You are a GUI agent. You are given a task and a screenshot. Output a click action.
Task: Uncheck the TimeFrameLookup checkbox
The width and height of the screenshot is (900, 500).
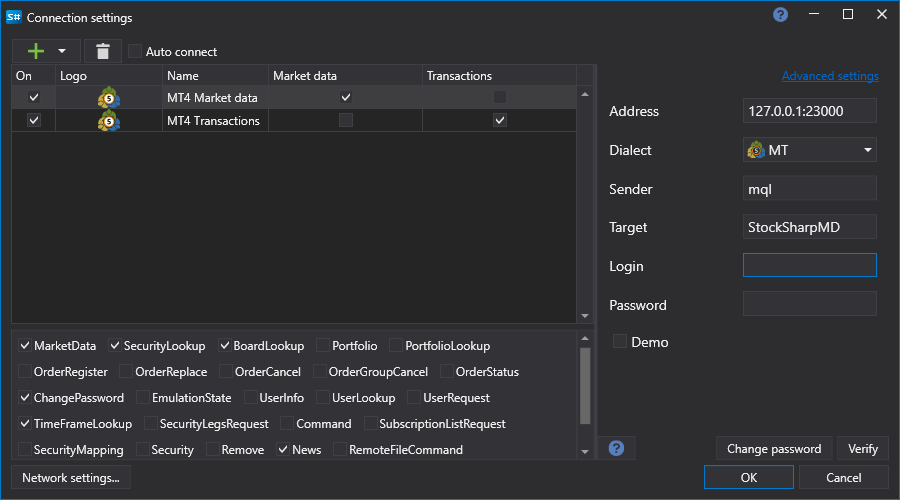[25, 424]
